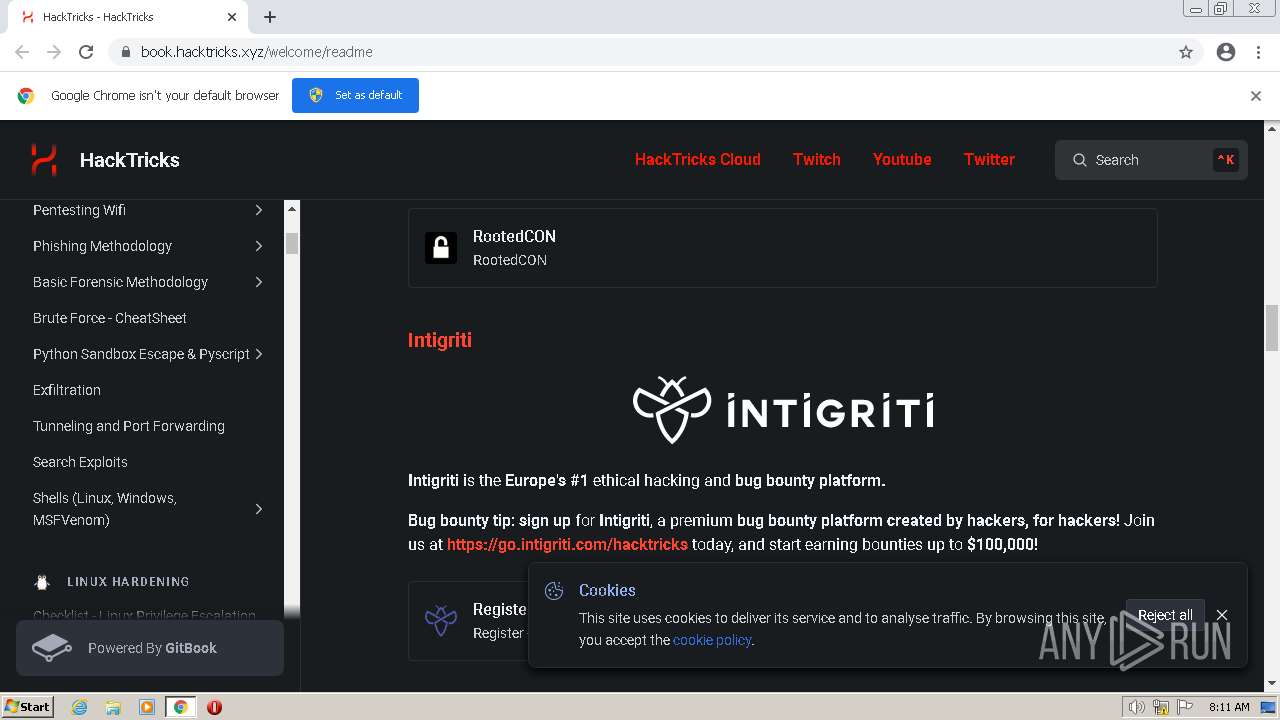Open Tunneling and Port Forwarding page
This screenshot has width=1280, height=720.
[x=129, y=426]
